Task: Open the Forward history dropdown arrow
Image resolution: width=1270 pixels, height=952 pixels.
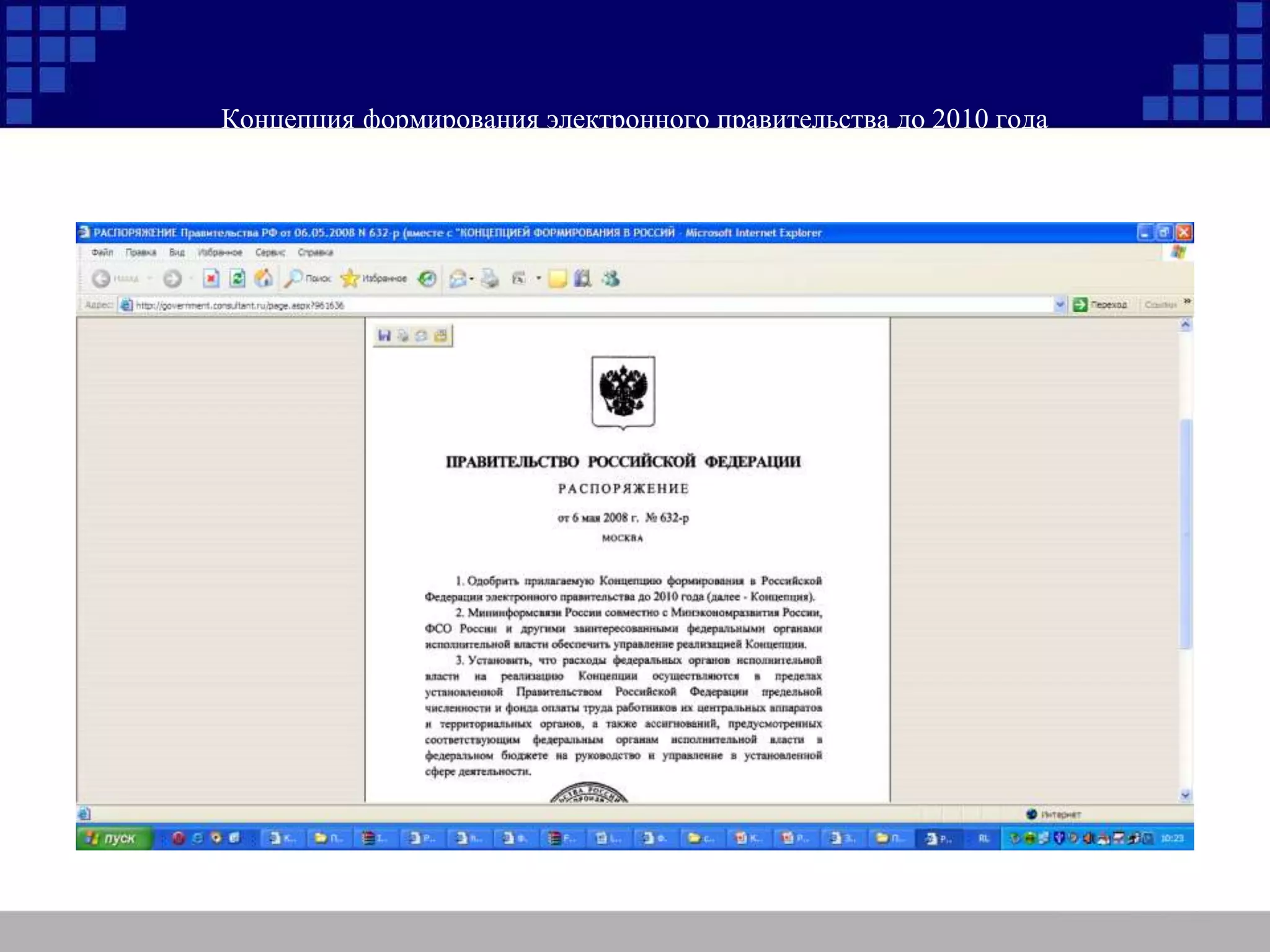Action: [190, 279]
